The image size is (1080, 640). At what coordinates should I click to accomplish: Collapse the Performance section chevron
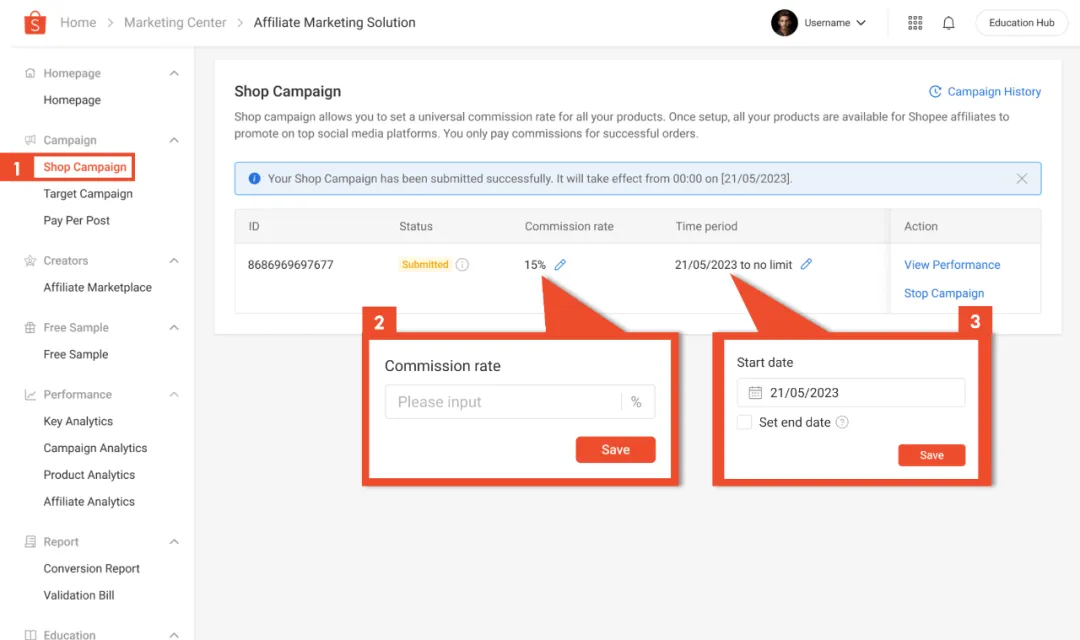(174, 395)
